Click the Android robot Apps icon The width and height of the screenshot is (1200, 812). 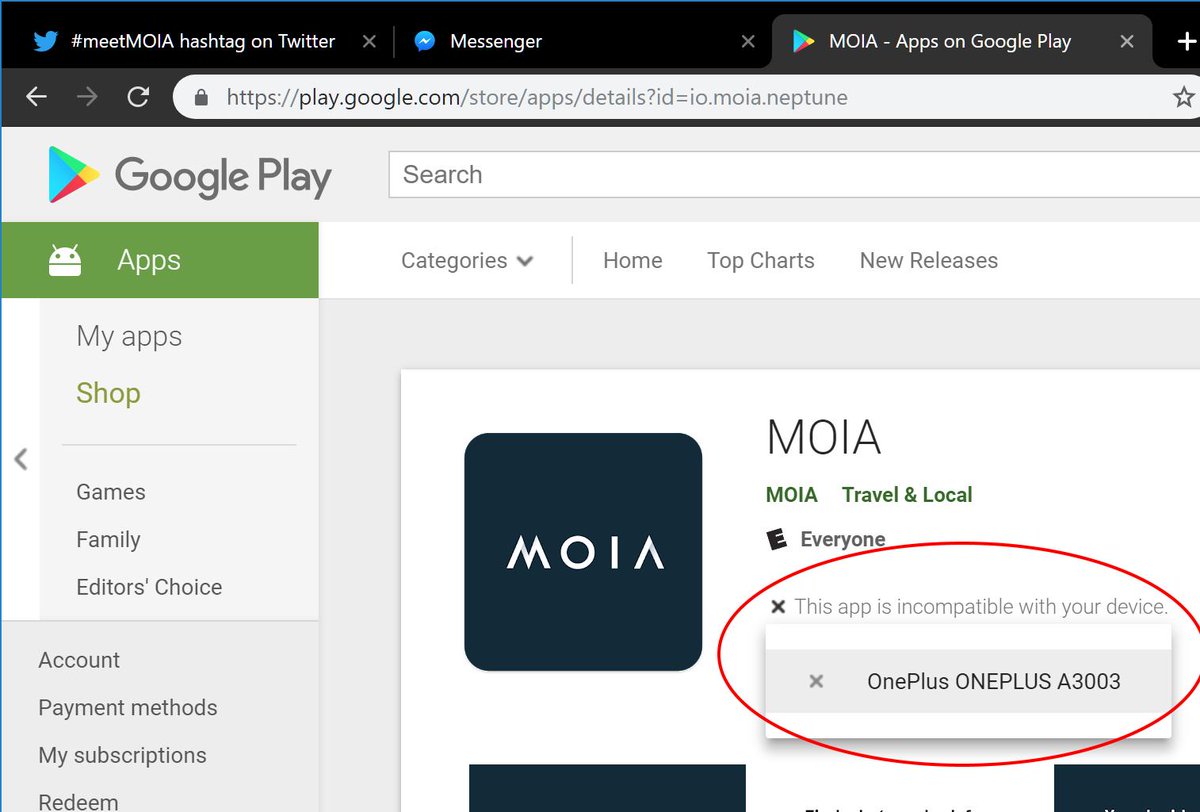pyautogui.click(x=64, y=260)
